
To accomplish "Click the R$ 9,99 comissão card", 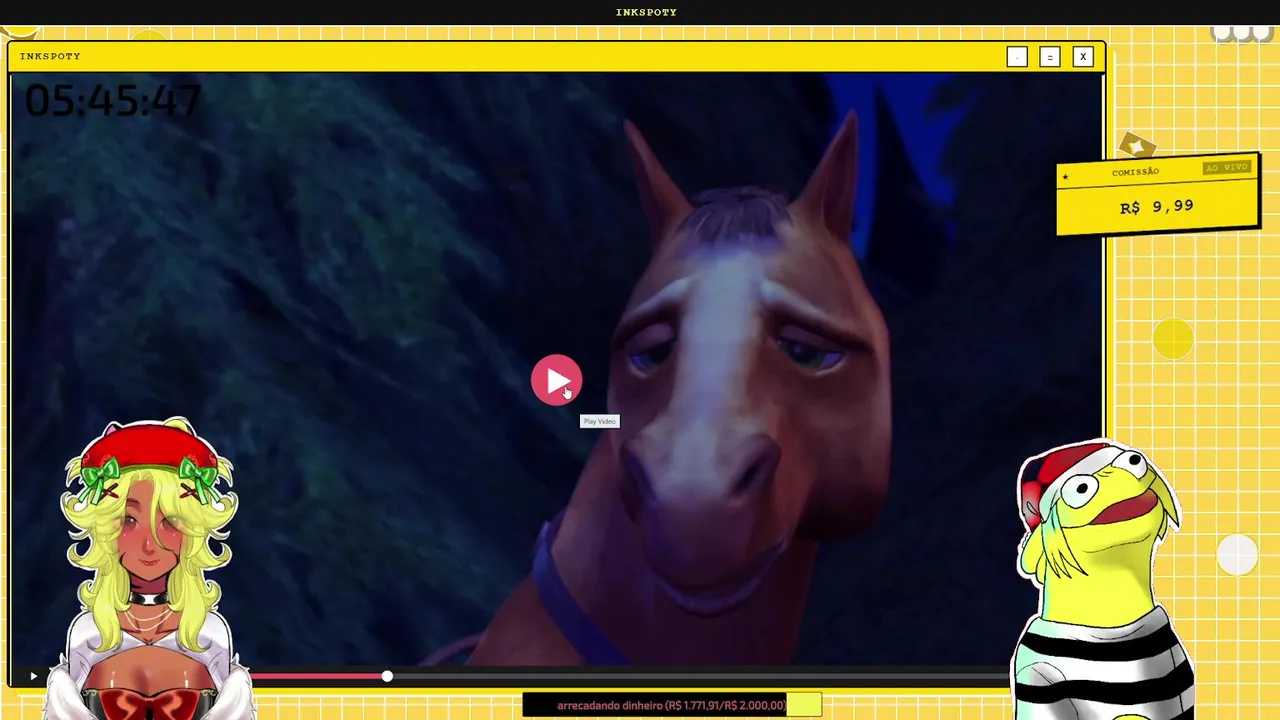I will tap(1158, 196).
